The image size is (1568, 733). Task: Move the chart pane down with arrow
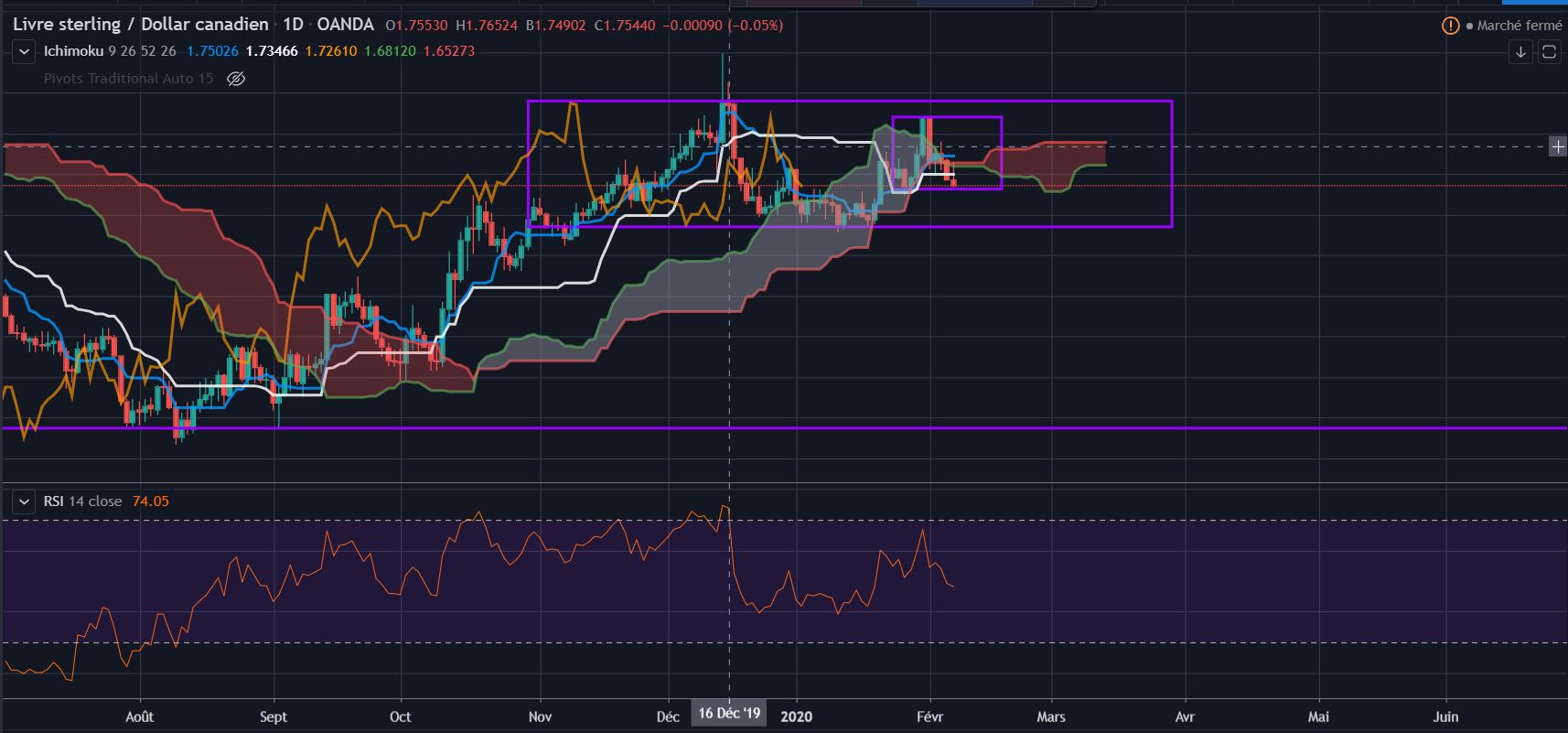[x=1520, y=51]
